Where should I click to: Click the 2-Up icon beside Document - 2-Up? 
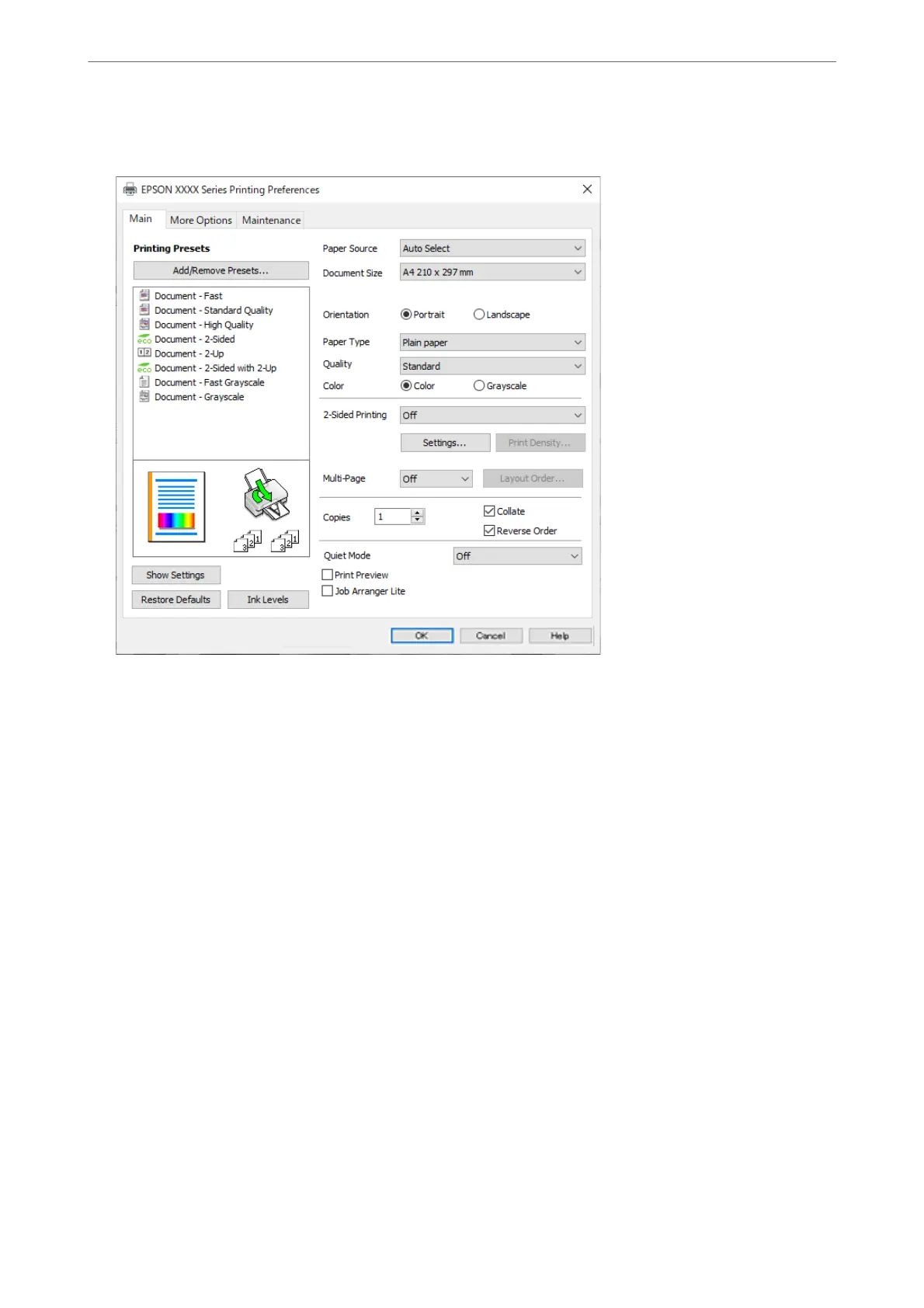tap(144, 353)
